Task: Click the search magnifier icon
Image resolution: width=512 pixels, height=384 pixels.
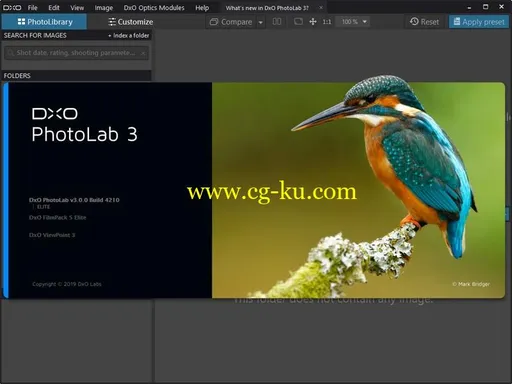Action: point(10,53)
